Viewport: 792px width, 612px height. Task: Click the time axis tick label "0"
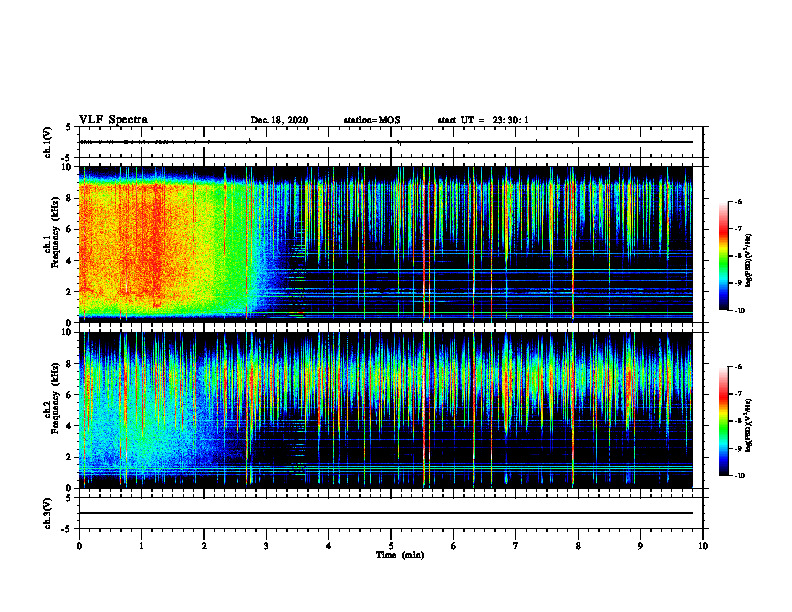tap(79, 546)
